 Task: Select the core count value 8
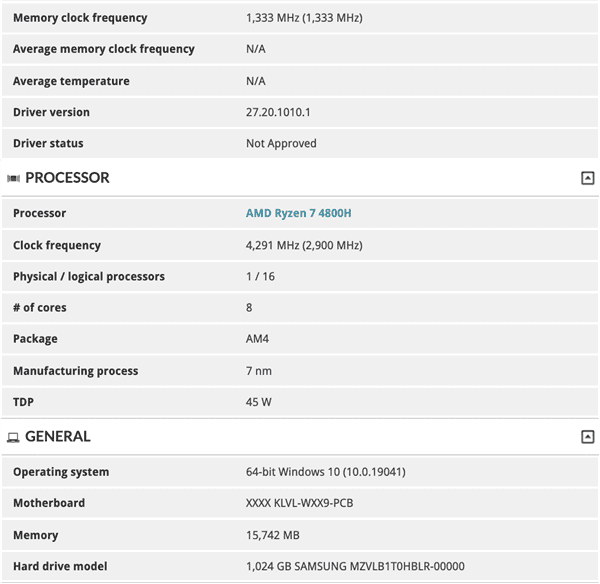(249, 308)
